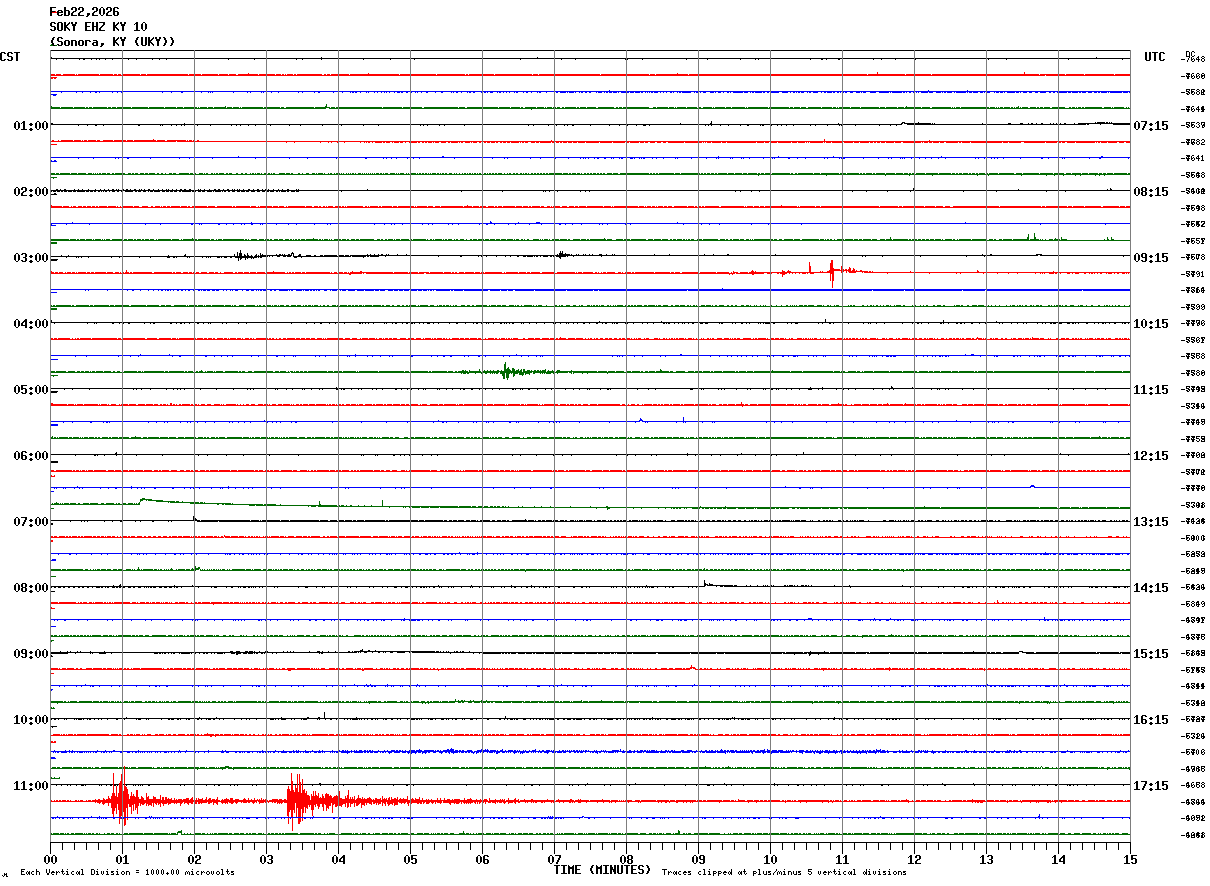Click the TIME (MINUTES) axis title

602,870
